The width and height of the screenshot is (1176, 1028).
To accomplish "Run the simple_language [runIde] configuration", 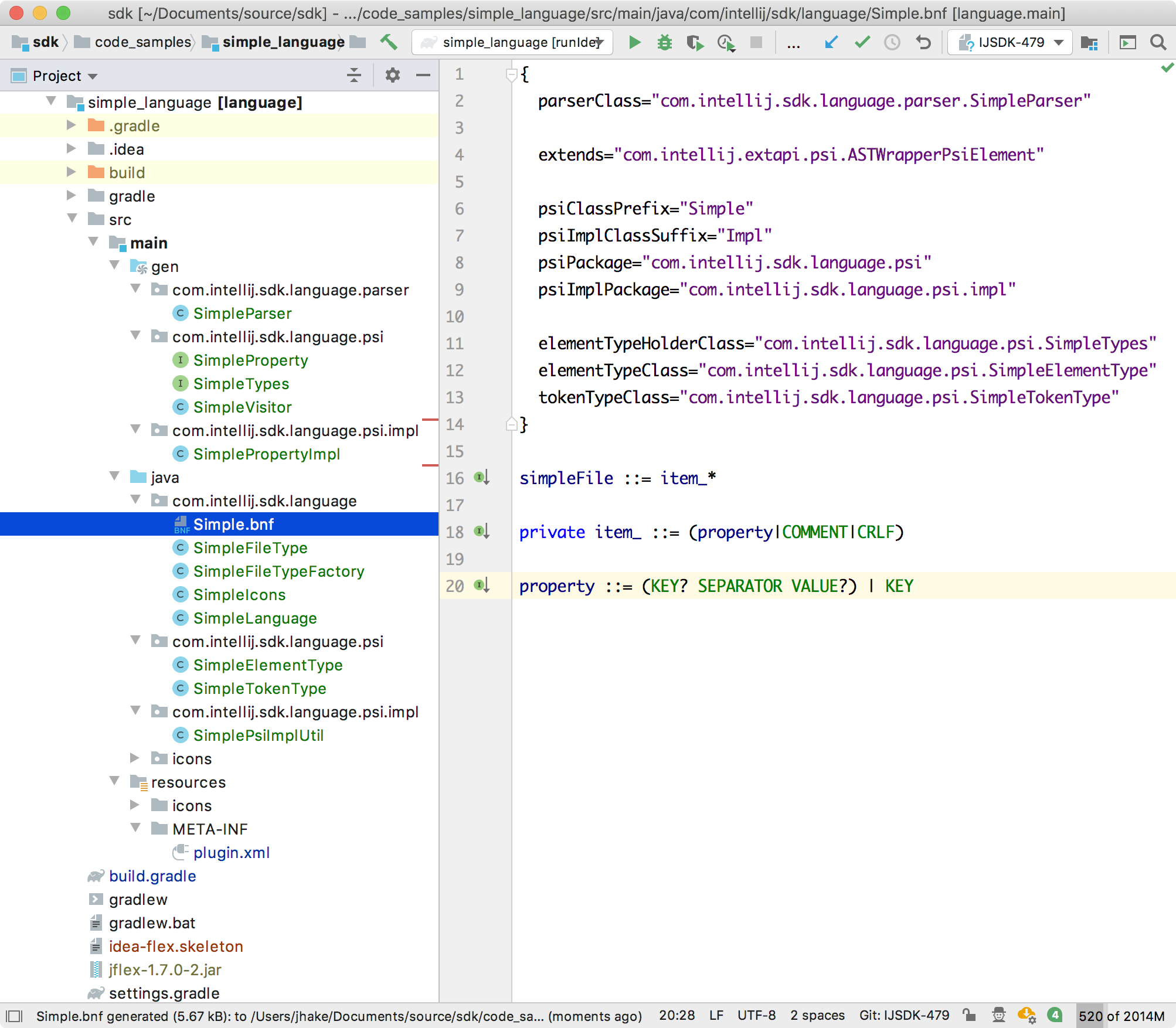I will tap(635, 42).
